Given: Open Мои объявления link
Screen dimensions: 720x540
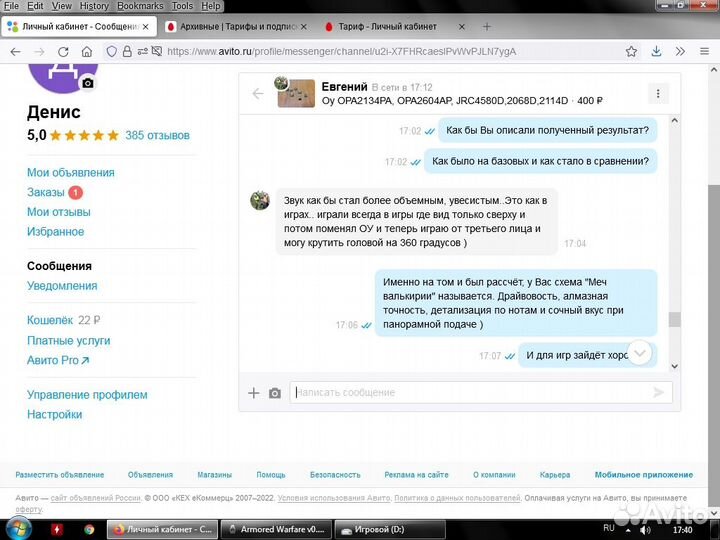Looking at the screenshot, I should point(70,173).
